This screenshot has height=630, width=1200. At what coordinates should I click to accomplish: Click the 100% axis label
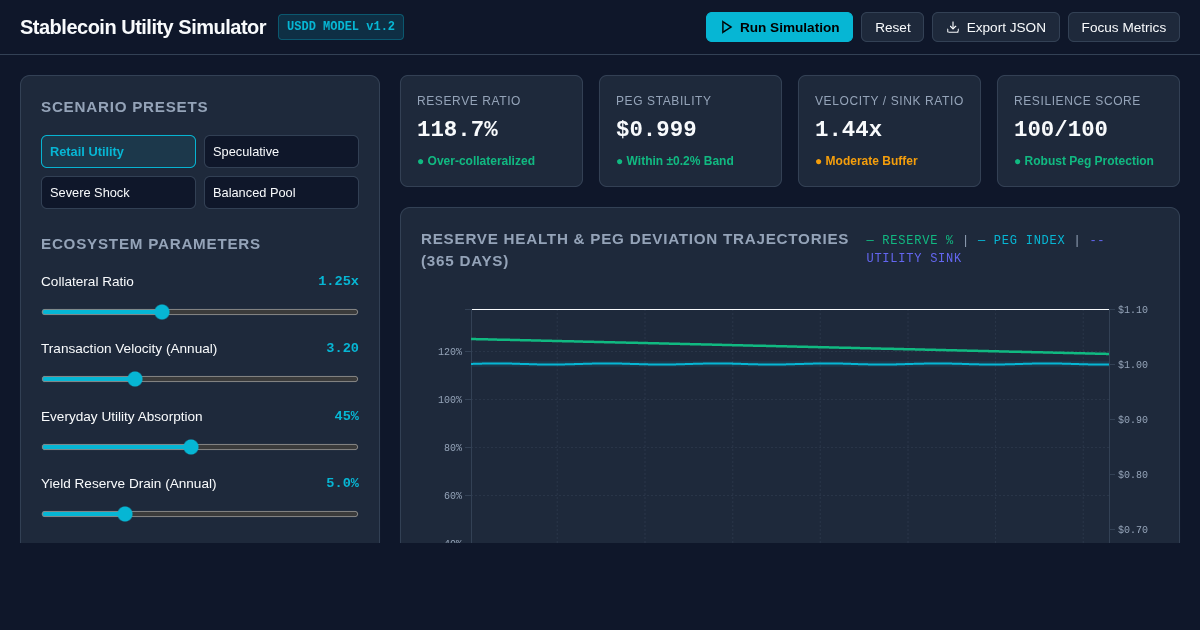click(450, 400)
